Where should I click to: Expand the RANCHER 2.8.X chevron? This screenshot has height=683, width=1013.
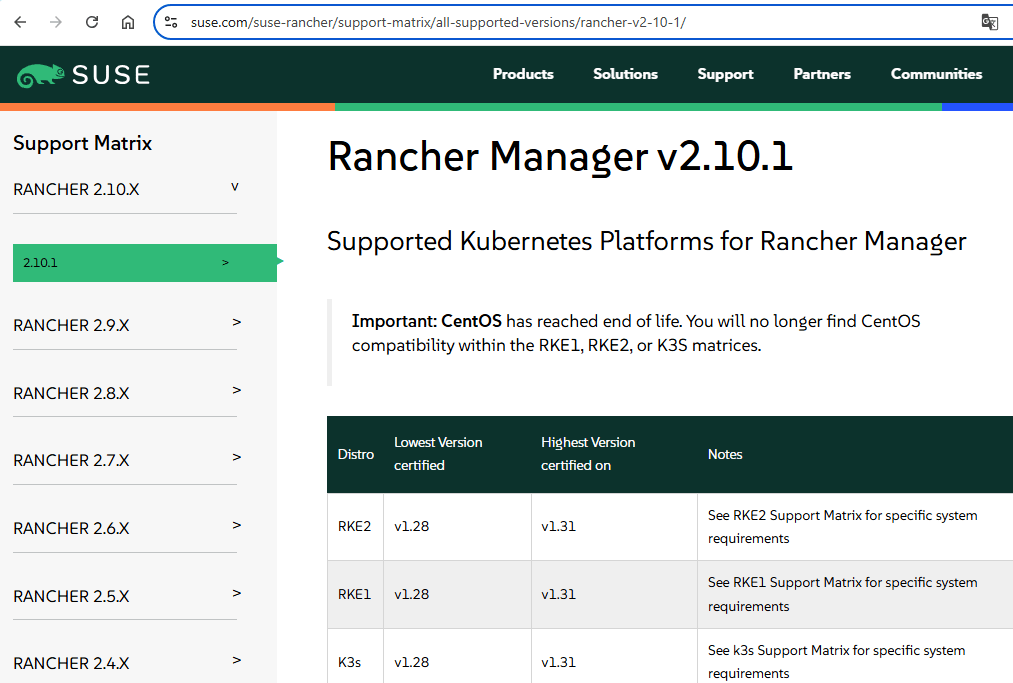(x=236, y=390)
